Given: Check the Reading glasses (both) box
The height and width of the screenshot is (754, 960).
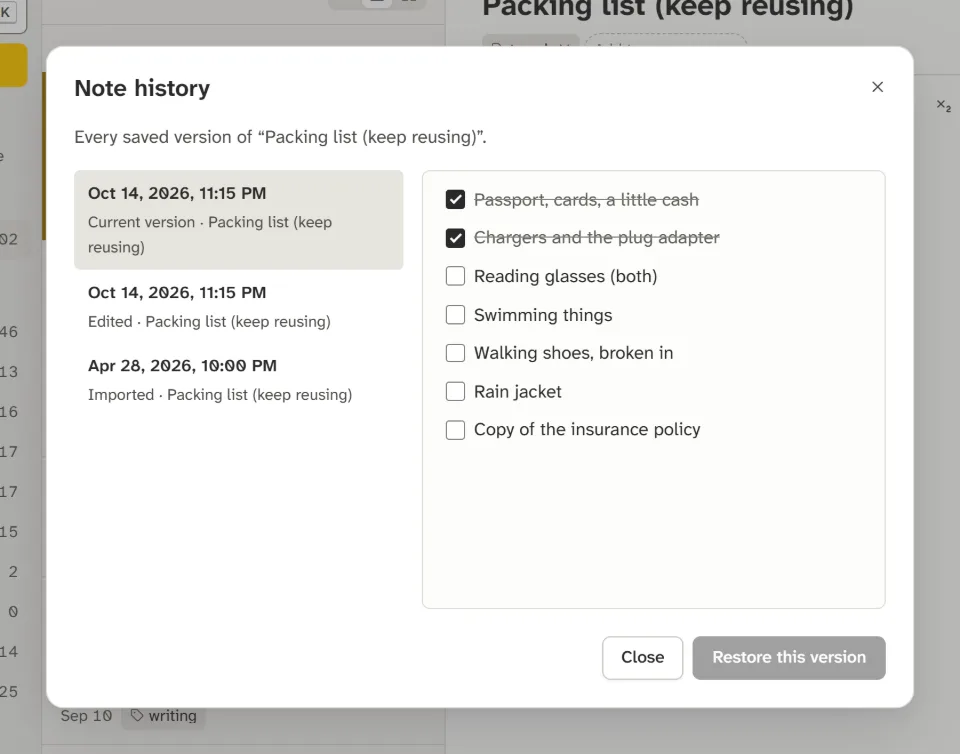Looking at the screenshot, I should (455, 276).
